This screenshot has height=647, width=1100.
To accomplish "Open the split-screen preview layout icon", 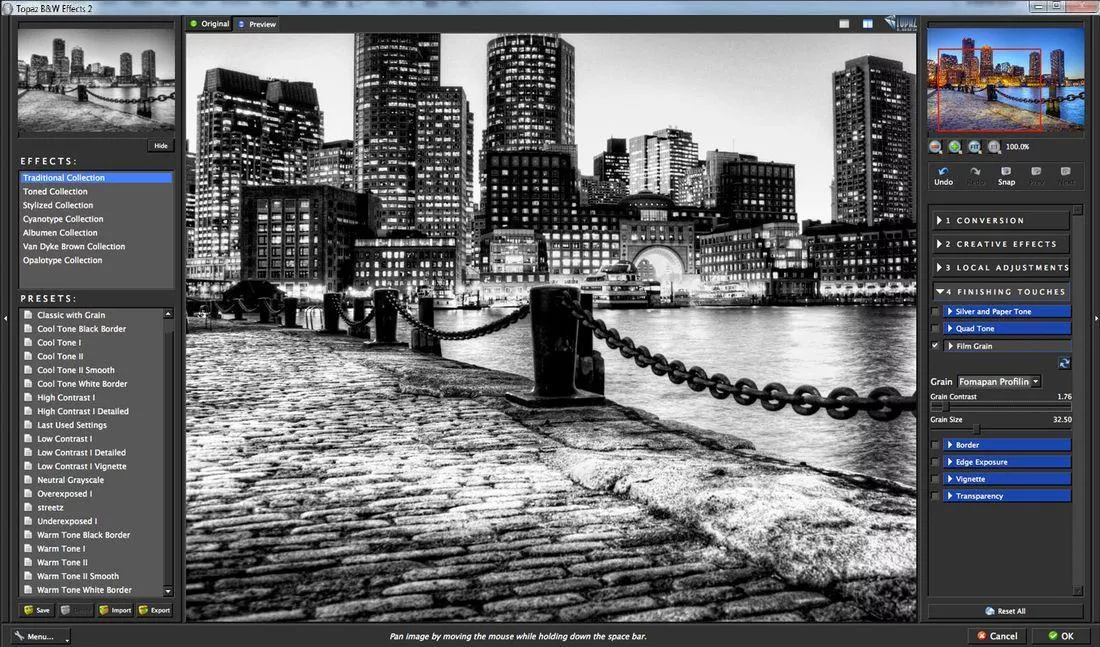I will 866,22.
